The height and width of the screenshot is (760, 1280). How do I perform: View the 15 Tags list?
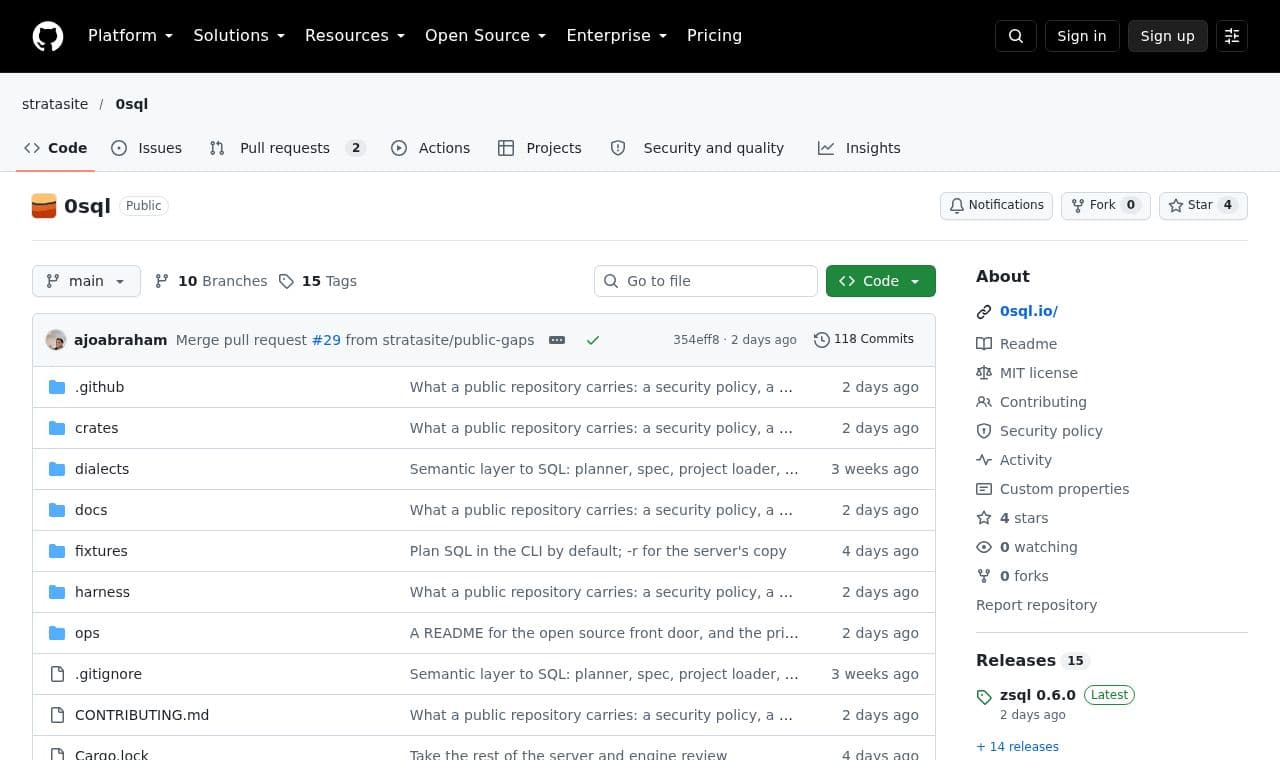(x=318, y=281)
